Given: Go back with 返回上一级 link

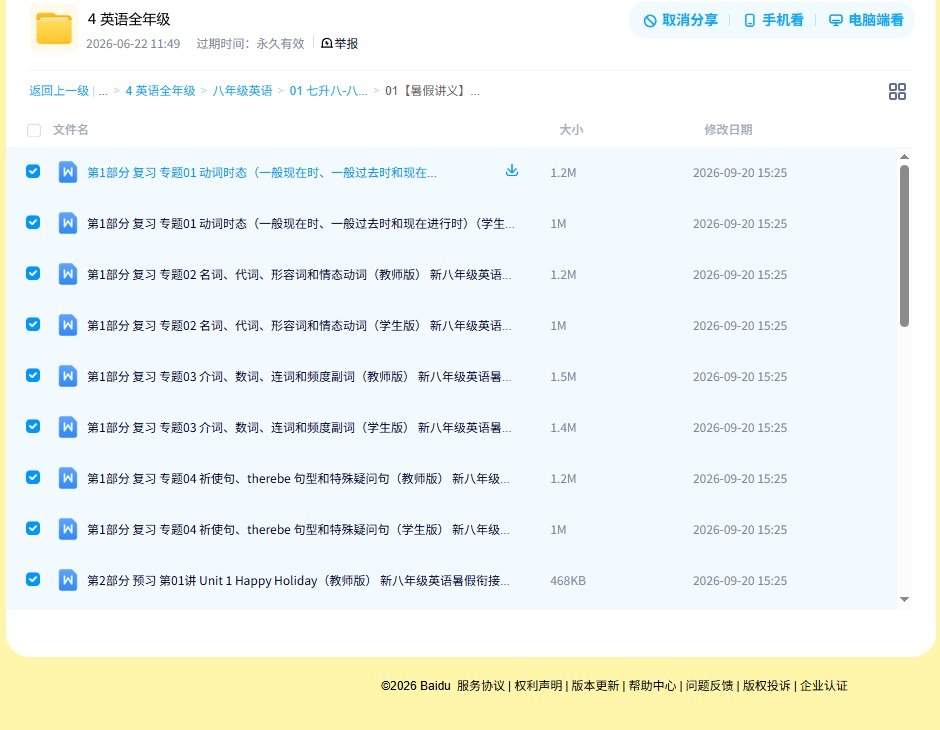Looking at the screenshot, I should (x=59, y=91).
